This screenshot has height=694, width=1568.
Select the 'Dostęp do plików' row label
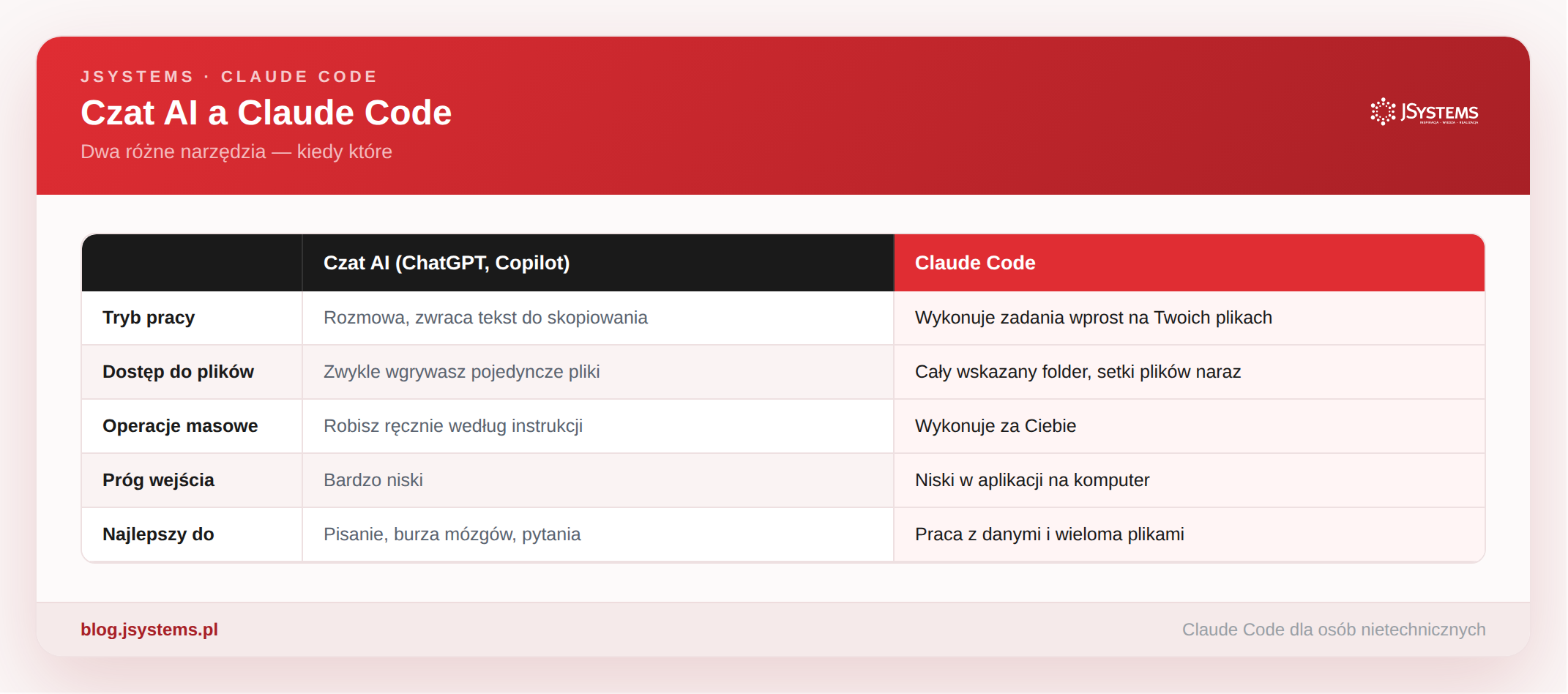click(x=178, y=372)
